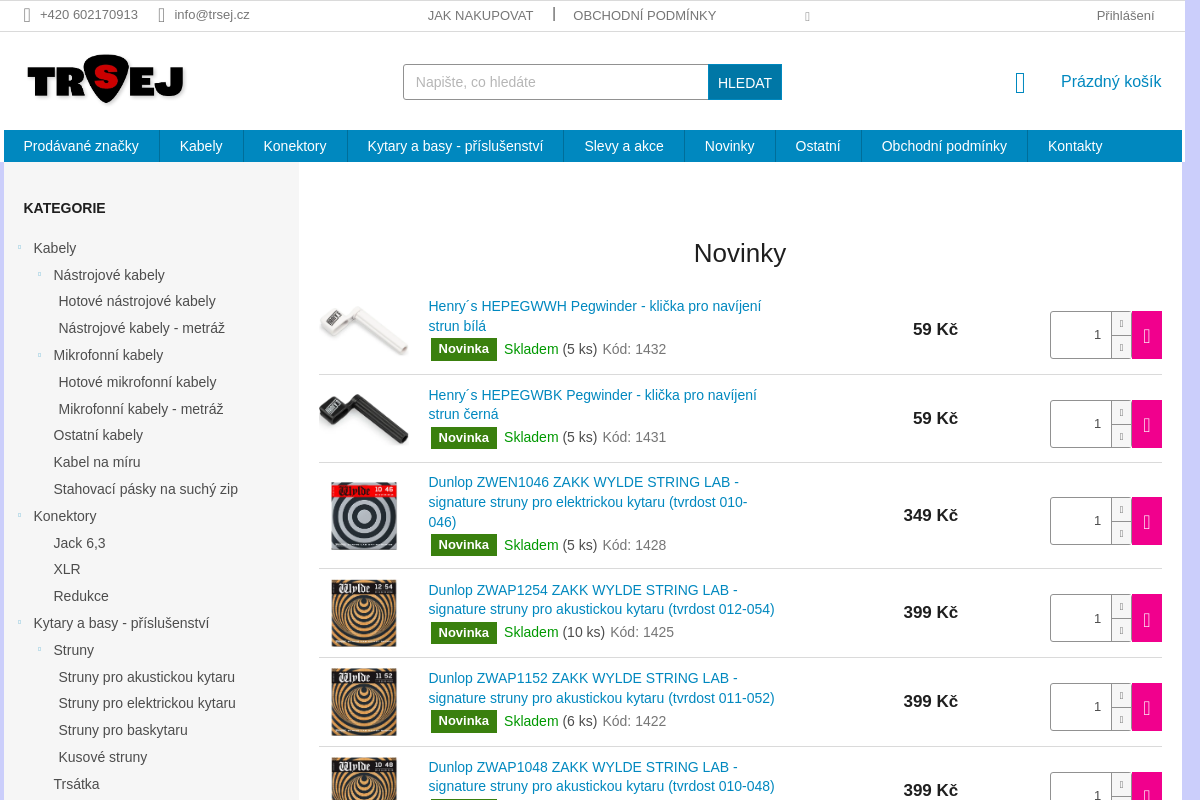Open black pegwinder product thumbnail
The height and width of the screenshot is (800, 1200).
[x=364, y=418]
